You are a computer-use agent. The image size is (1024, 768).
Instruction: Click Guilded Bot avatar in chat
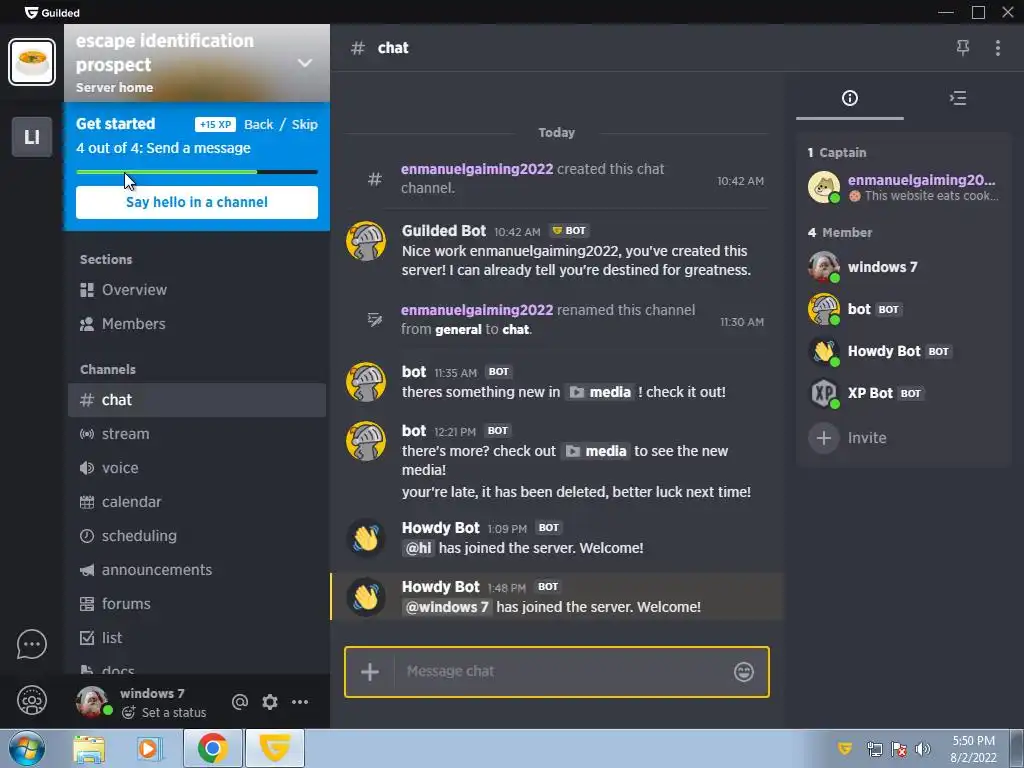click(366, 241)
